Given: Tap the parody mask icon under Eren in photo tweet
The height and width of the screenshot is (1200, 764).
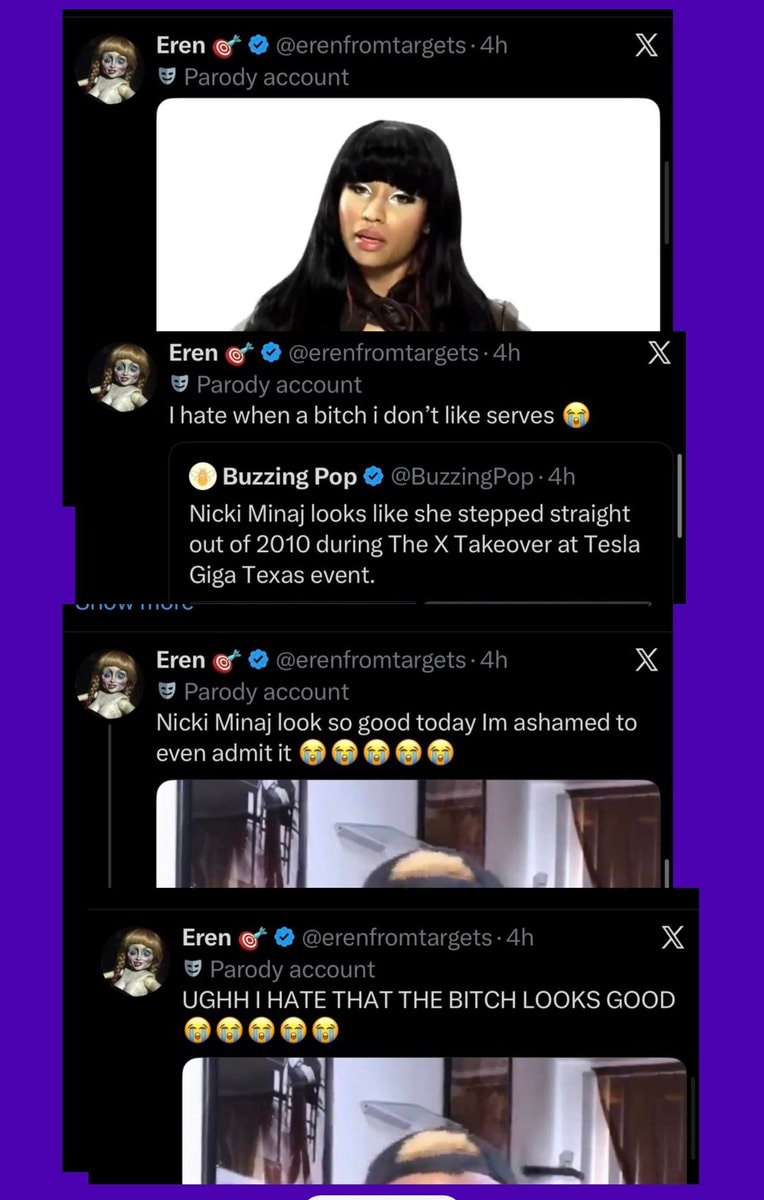Looking at the screenshot, I should [x=166, y=76].
